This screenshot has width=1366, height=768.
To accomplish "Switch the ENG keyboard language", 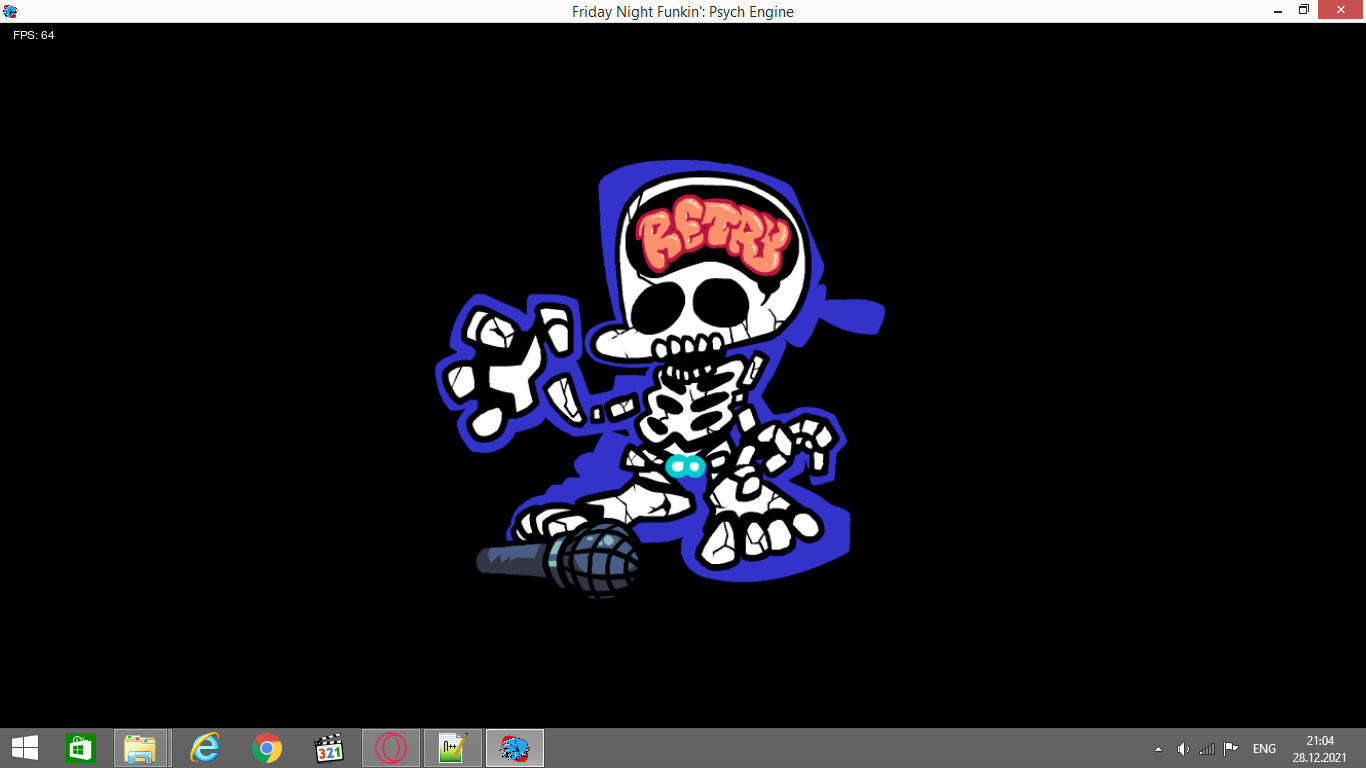I will pos(1263,748).
